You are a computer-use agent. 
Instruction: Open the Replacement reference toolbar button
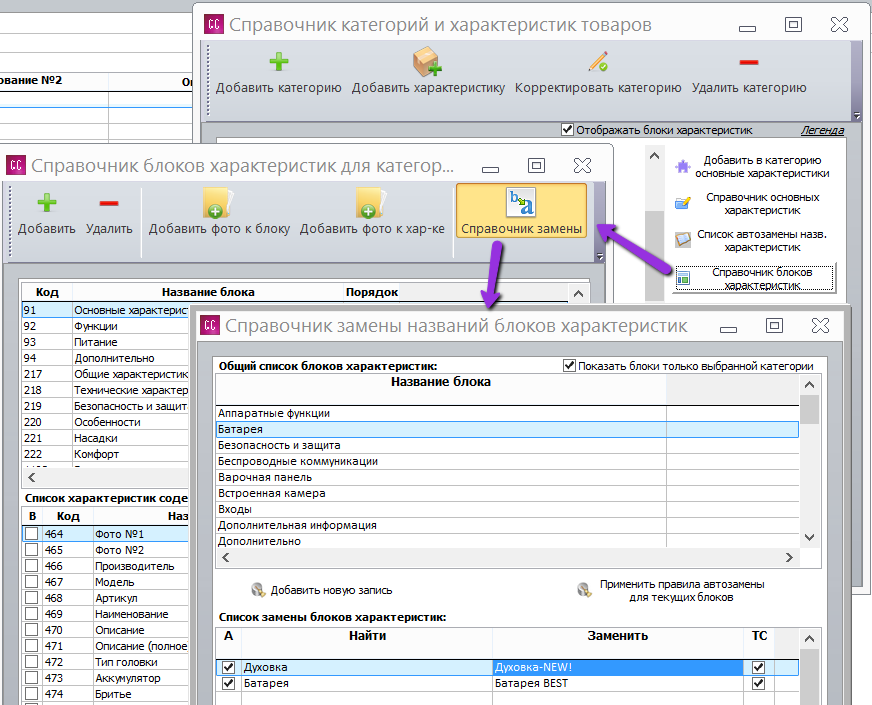[x=521, y=211]
